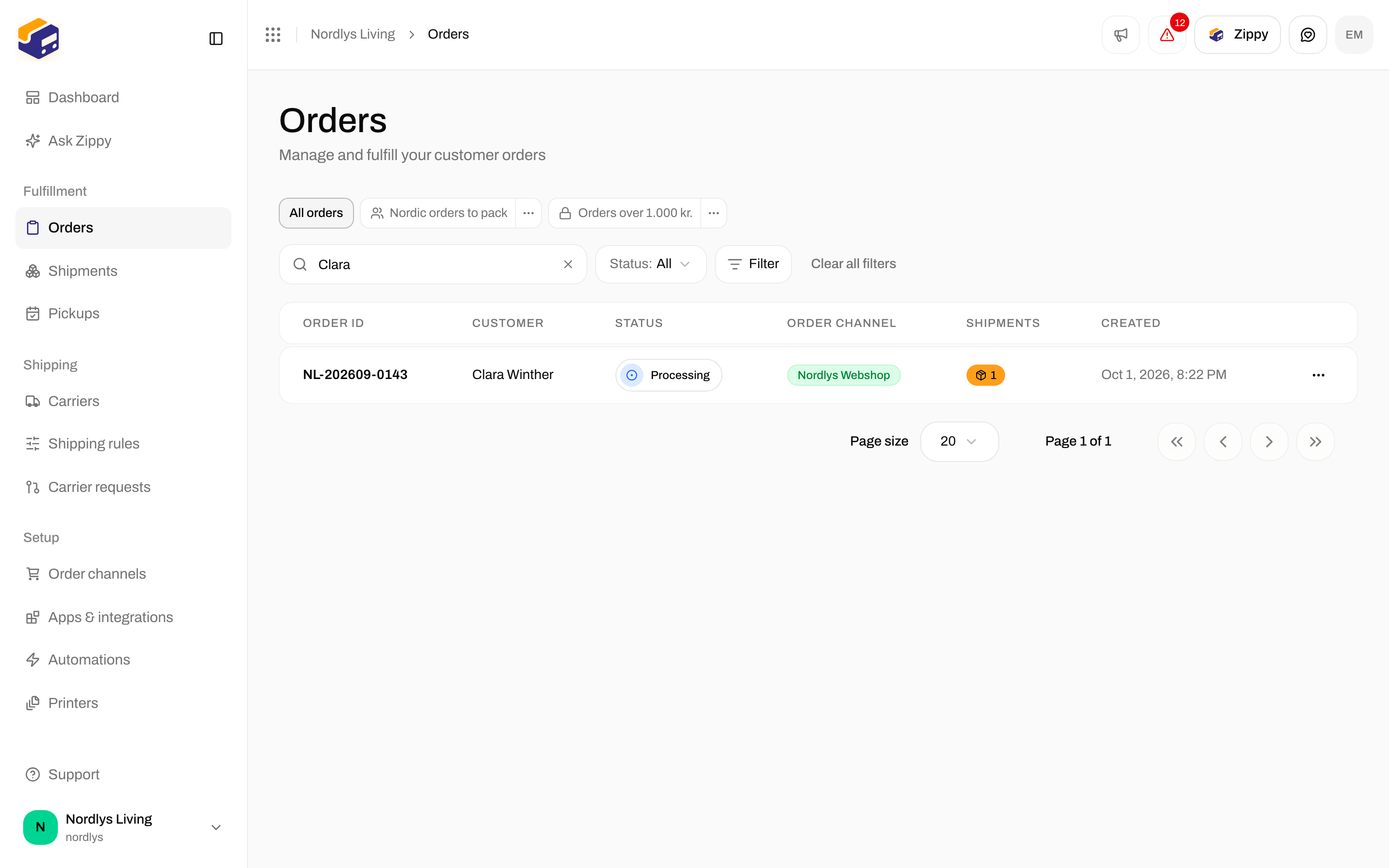Image resolution: width=1389 pixels, height=868 pixels.
Task: Open Automations in the sidebar
Action: point(123,660)
